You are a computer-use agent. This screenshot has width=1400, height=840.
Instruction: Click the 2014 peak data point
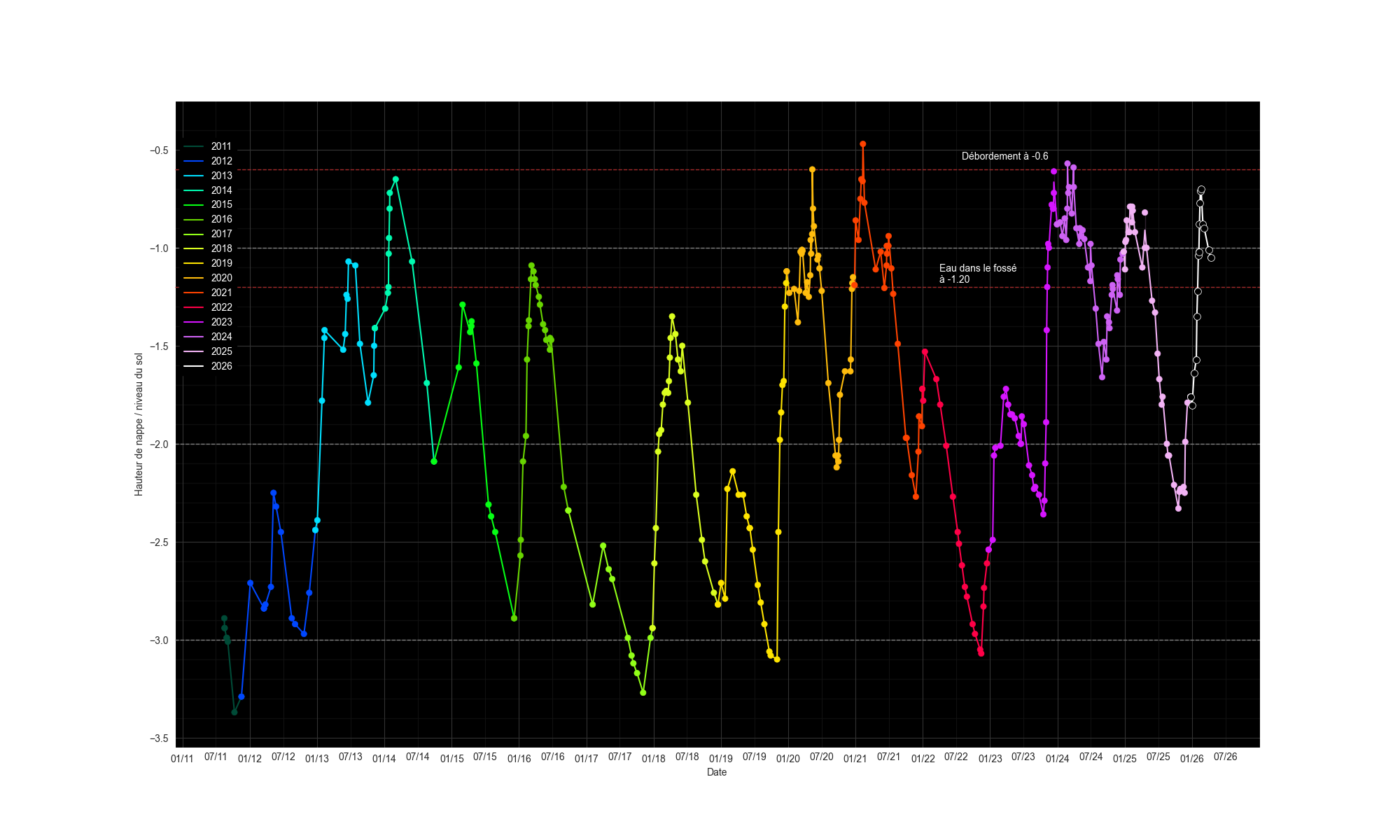click(395, 179)
